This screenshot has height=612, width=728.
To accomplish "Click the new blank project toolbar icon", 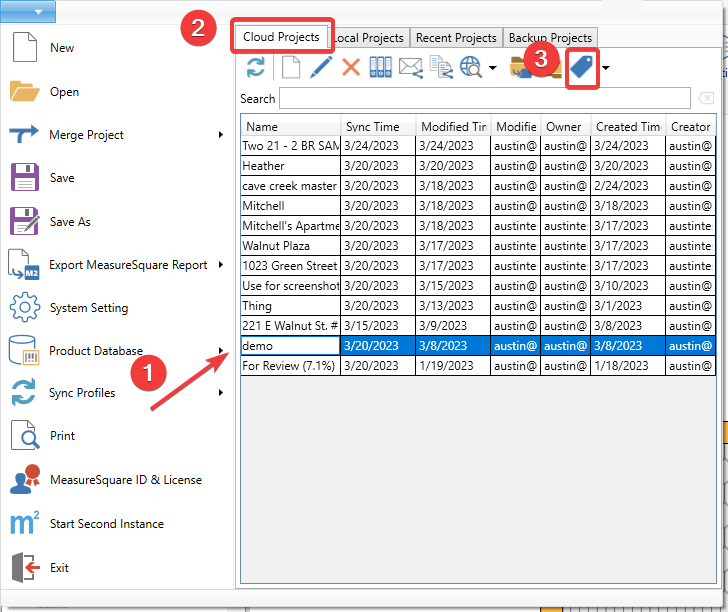I will (x=291, y=67).
